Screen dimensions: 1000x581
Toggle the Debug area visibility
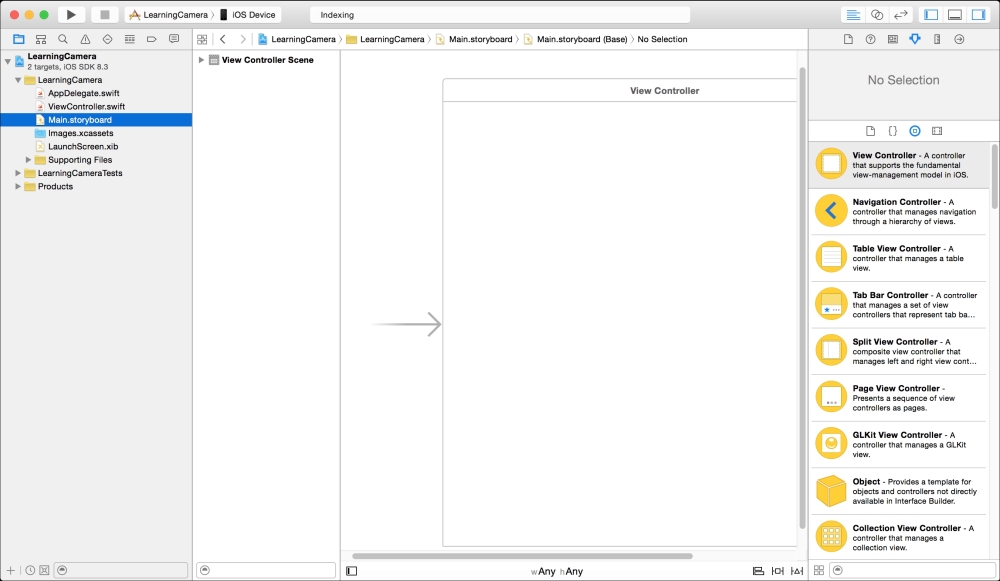(x=955, y=15)
